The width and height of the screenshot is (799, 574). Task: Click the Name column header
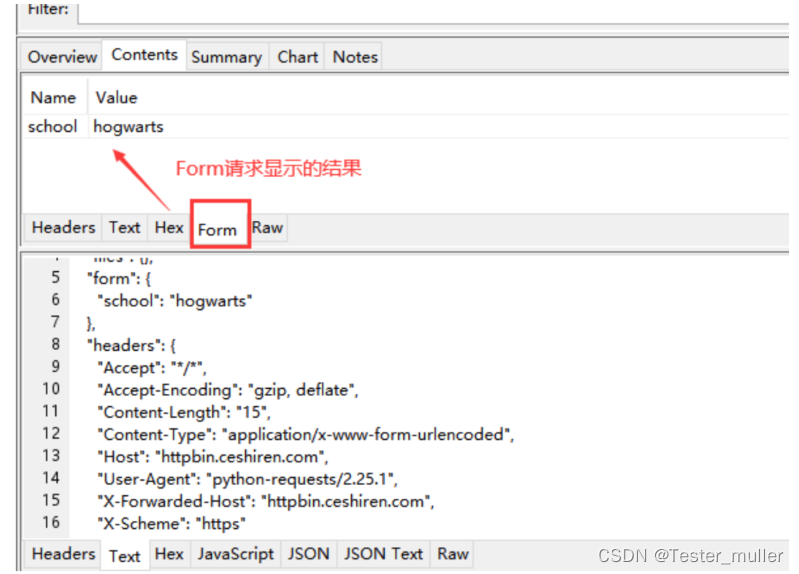point(54,97)
